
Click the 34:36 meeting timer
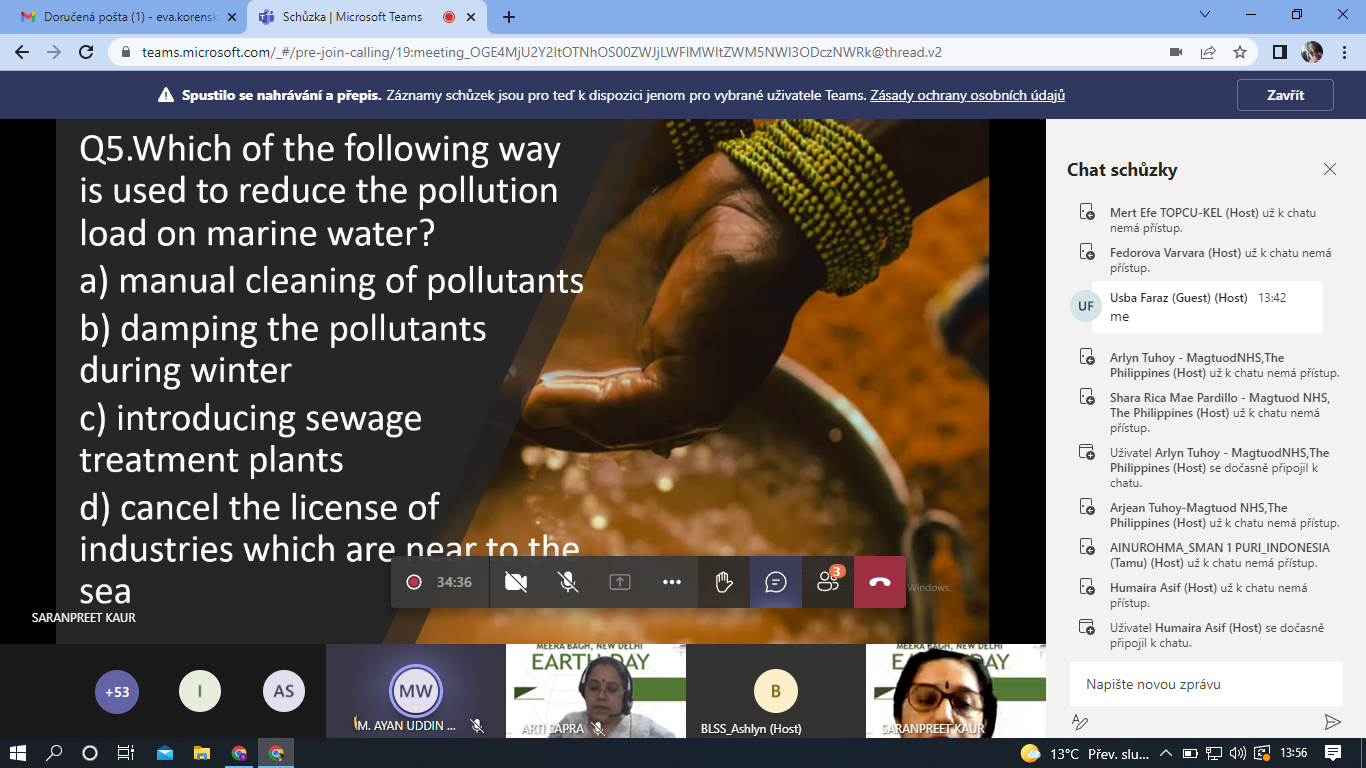click(x=454, y=582)
